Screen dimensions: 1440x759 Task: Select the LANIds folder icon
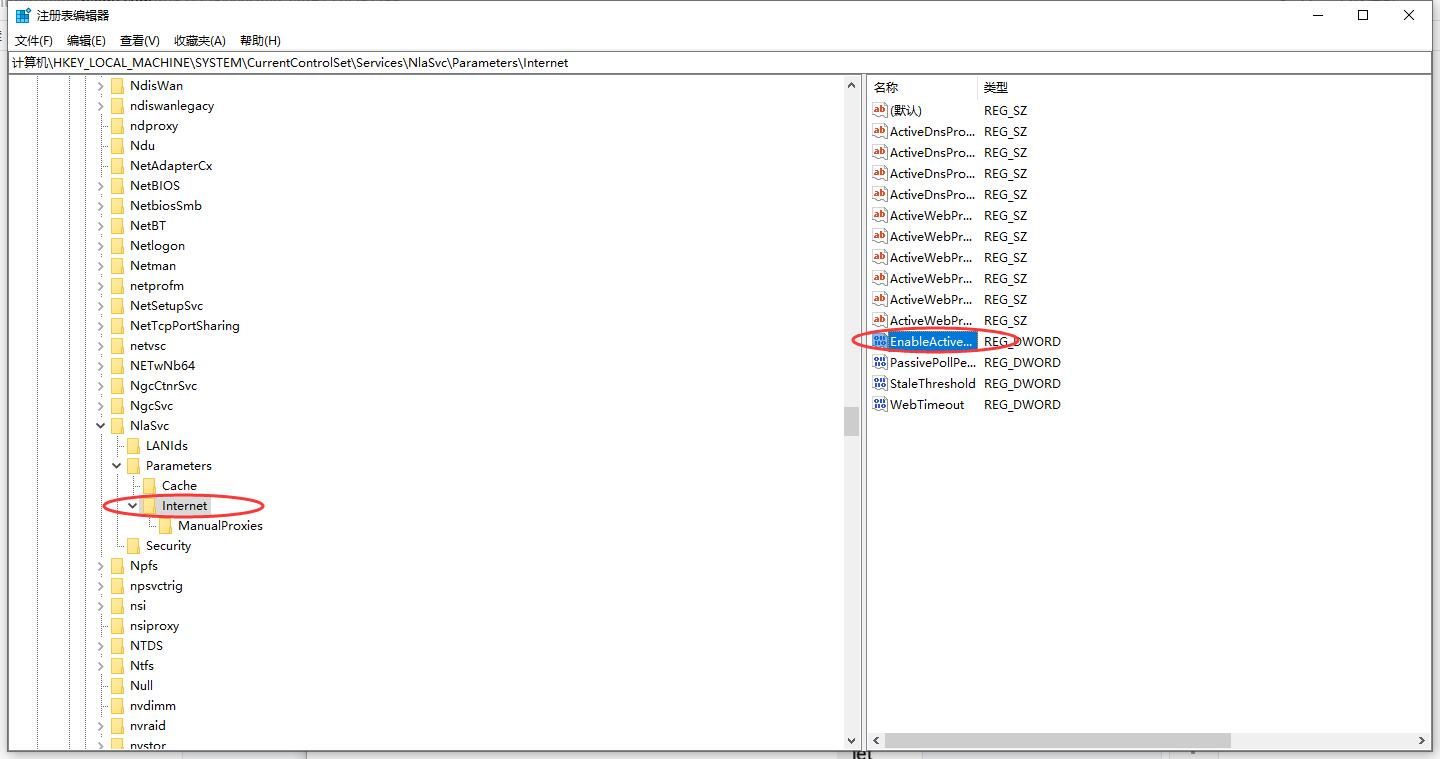[134, 446]
